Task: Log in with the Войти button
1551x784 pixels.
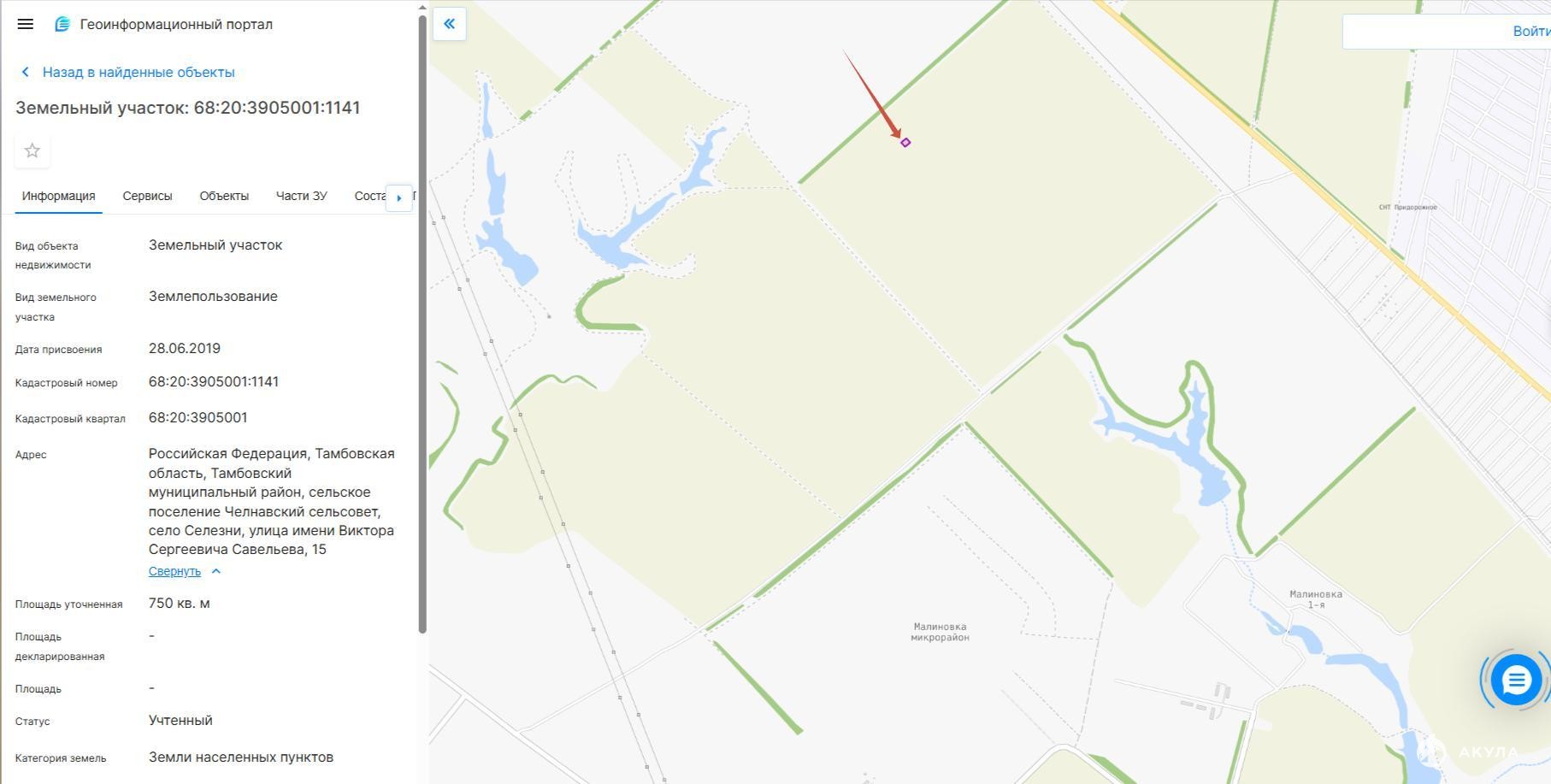Action: coord(1530,31)
